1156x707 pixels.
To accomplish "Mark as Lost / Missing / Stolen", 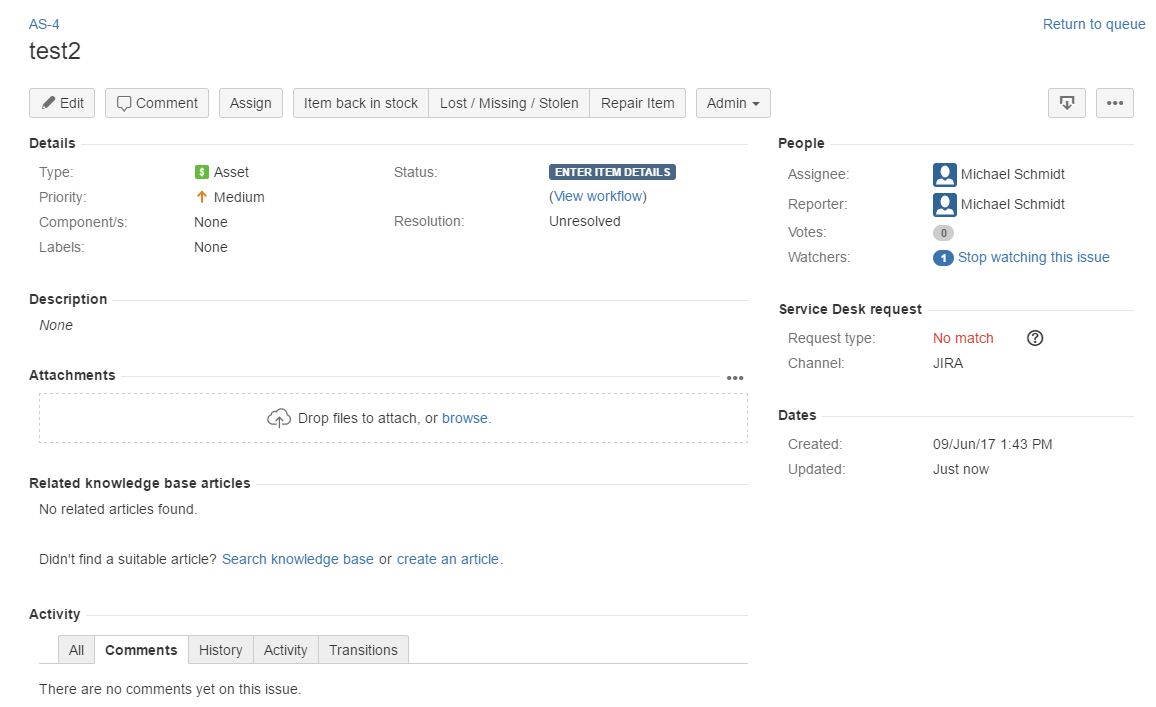I will 509,103.
